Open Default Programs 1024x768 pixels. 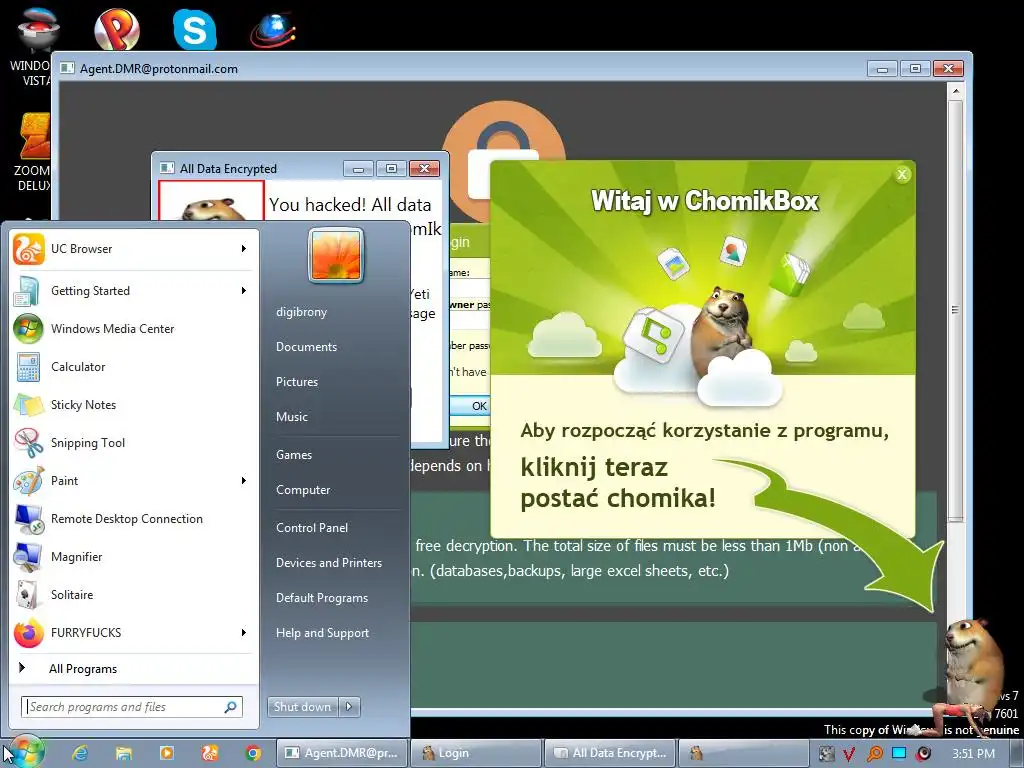322,598
